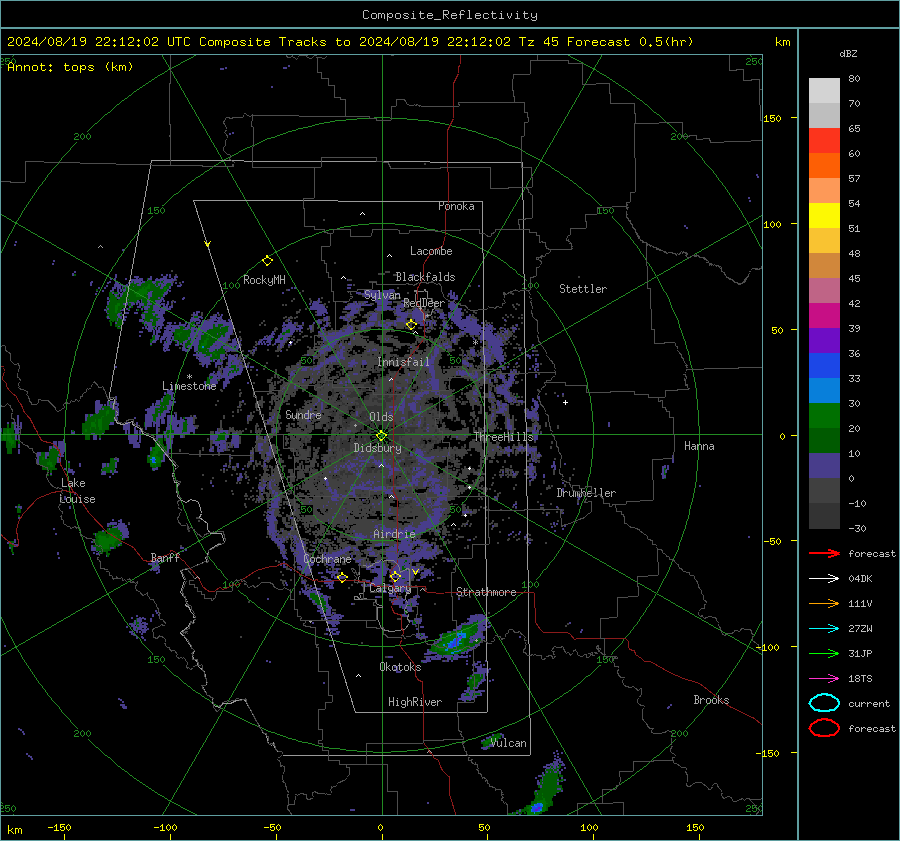Click the Banff town label
This screenshot has height=841, width=900.
click(165, 557)
